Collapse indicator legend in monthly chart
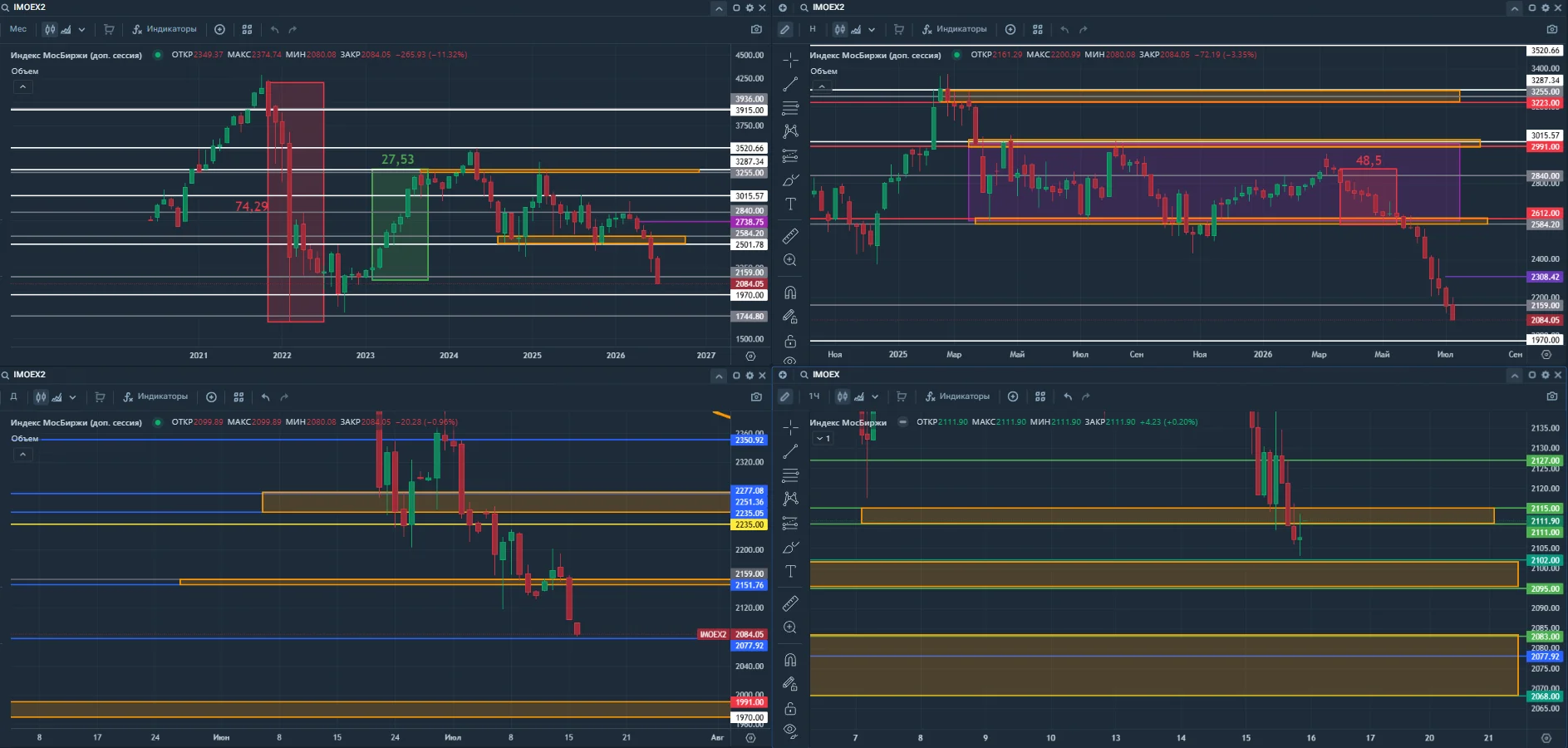1568x748 pixels. coord(22,86)
